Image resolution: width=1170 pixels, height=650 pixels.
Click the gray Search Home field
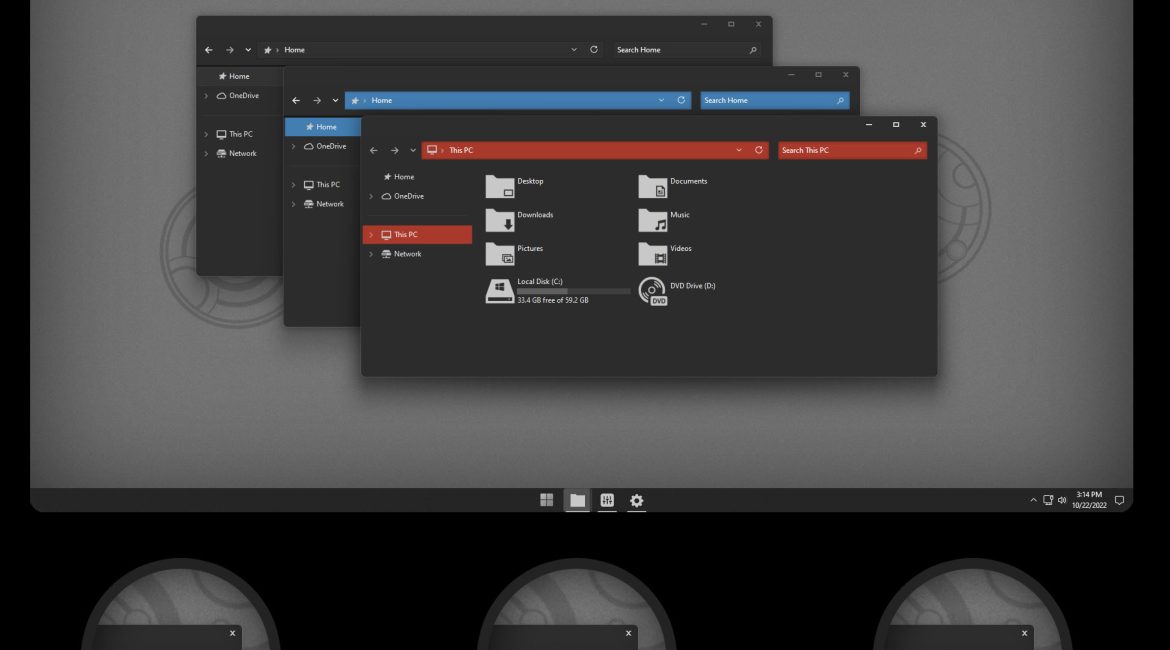[687, 50]
